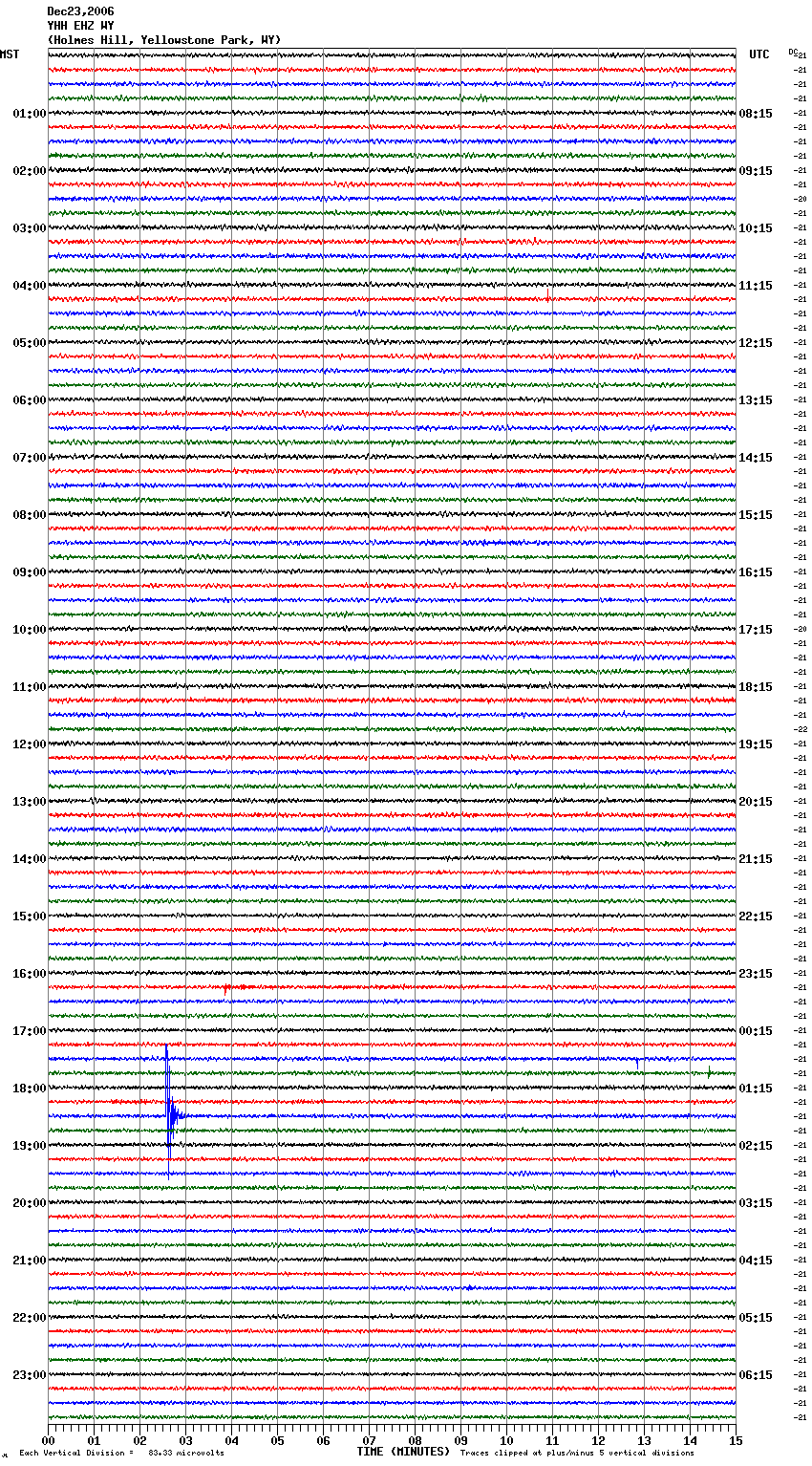Click the 20:15 UTC time label

[756, 802]
